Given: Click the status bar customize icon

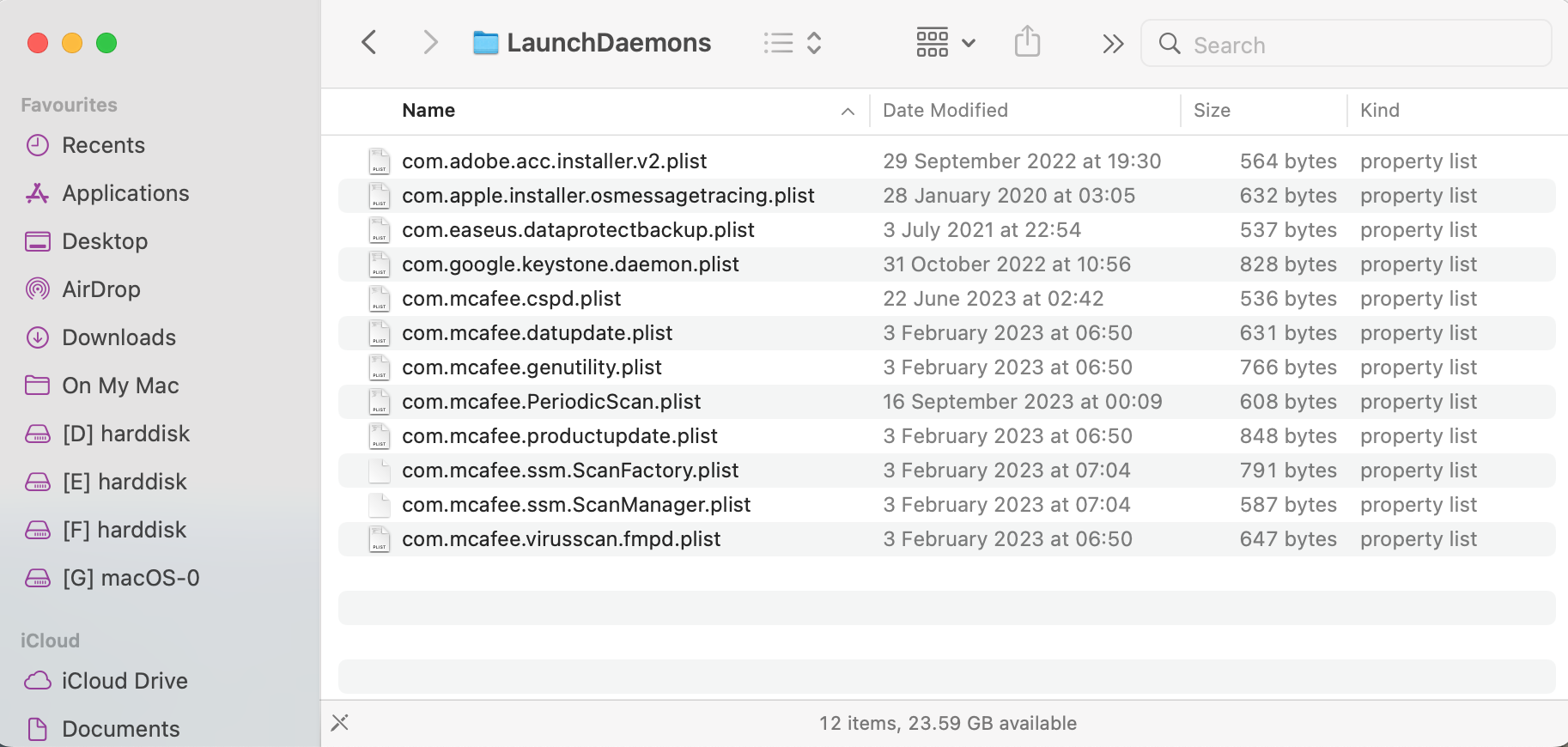Looking at the screenshot, I should pyautogui.click(x=340, y=723).
